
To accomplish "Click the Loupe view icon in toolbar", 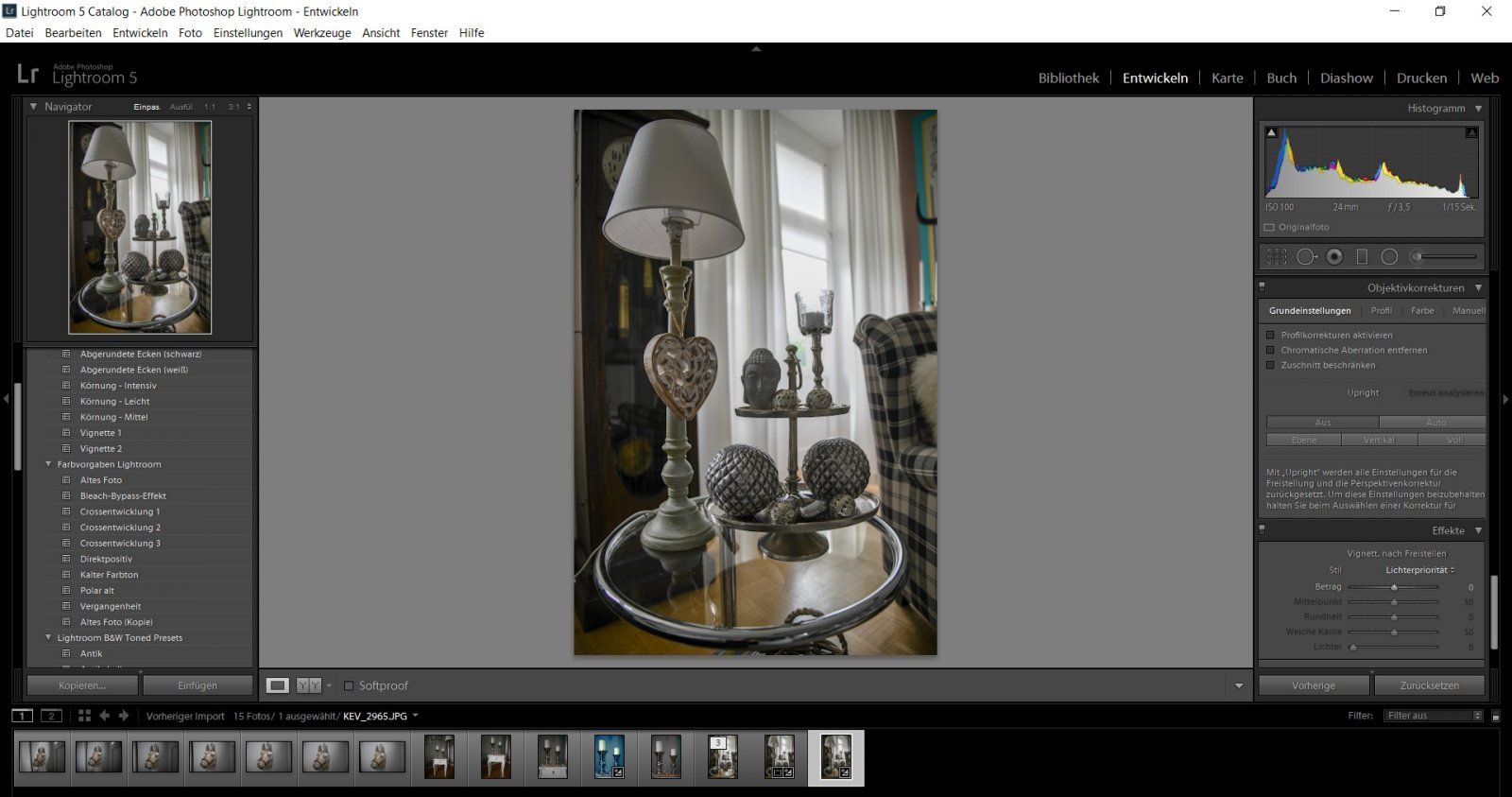I will tap(277, 685).
